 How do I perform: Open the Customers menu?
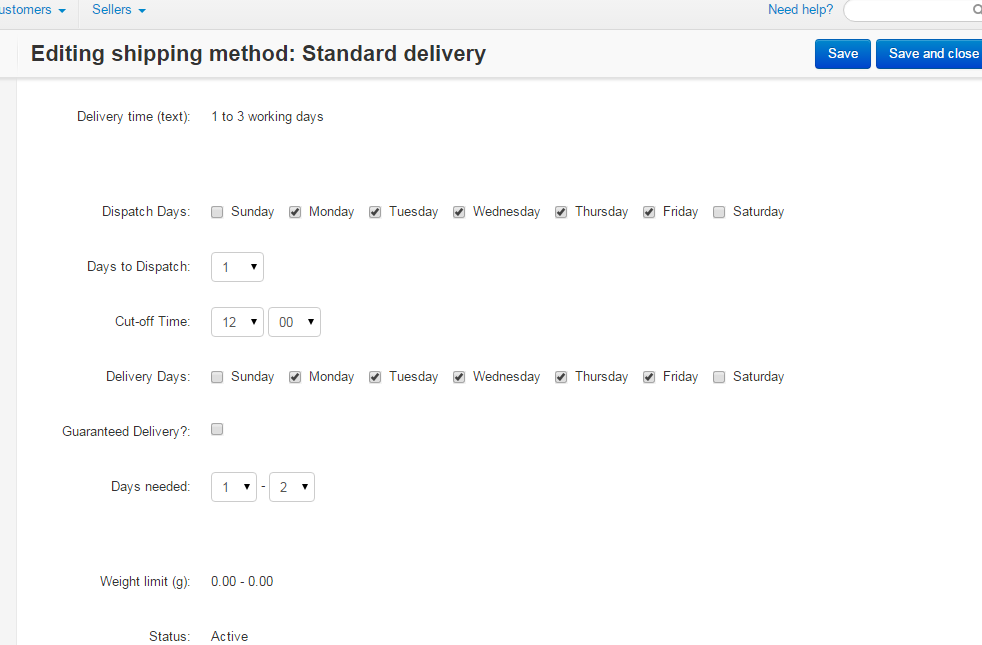coord(34,10)
